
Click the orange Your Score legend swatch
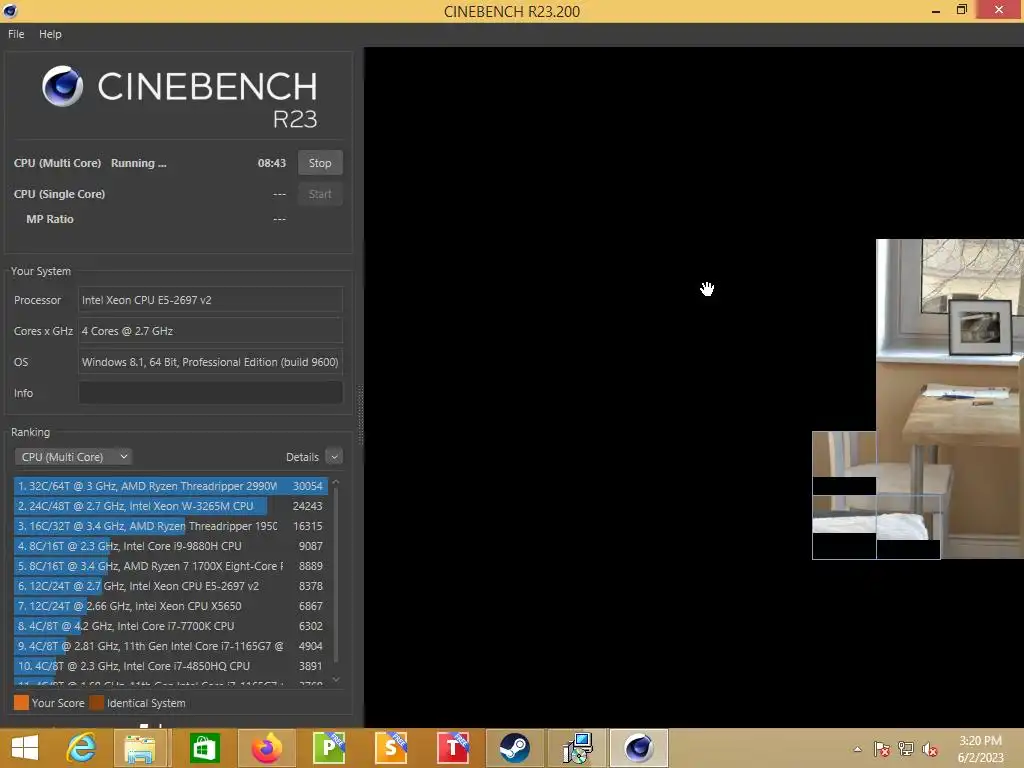[x=22, y=703]
